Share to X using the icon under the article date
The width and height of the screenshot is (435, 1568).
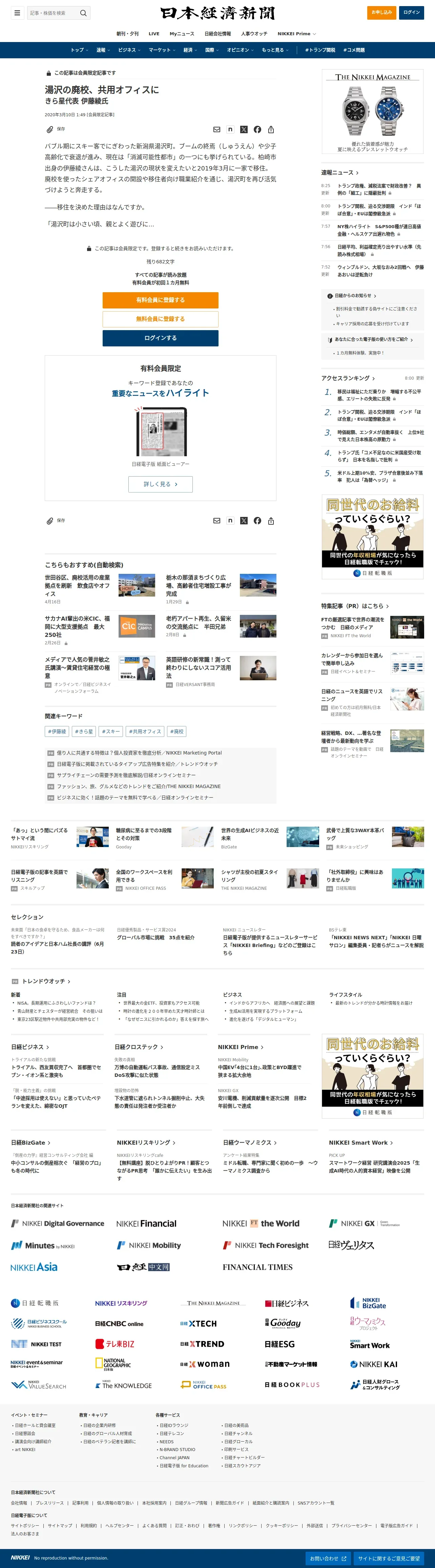[244, 130]
